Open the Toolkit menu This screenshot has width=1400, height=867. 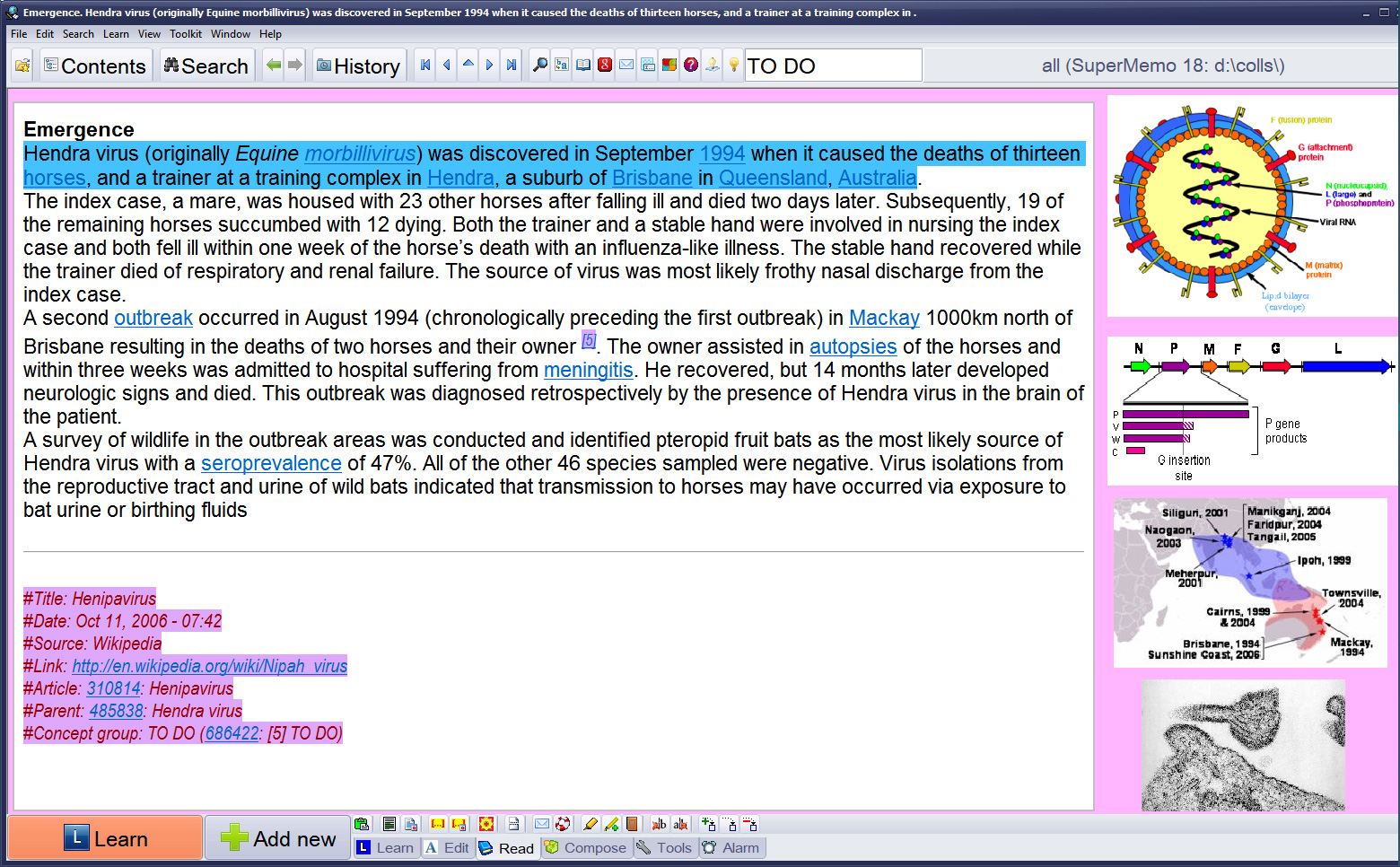point(186,34)
